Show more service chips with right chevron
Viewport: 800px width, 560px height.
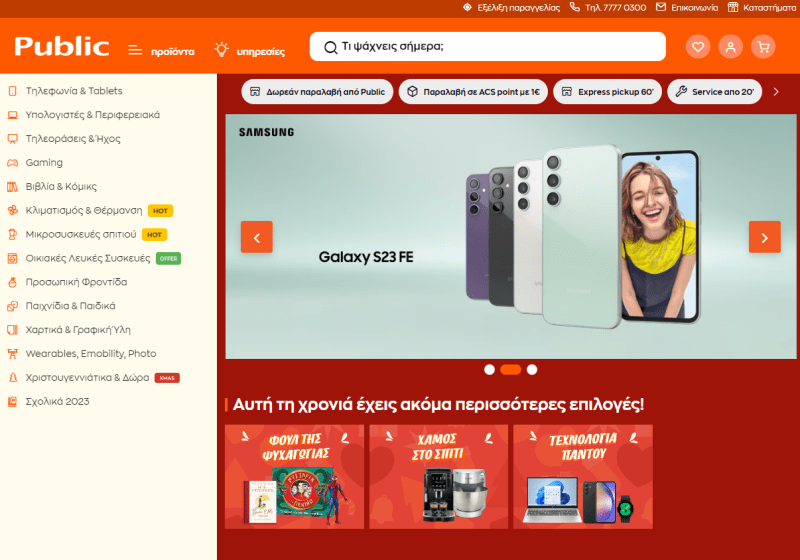pos(776,92)
